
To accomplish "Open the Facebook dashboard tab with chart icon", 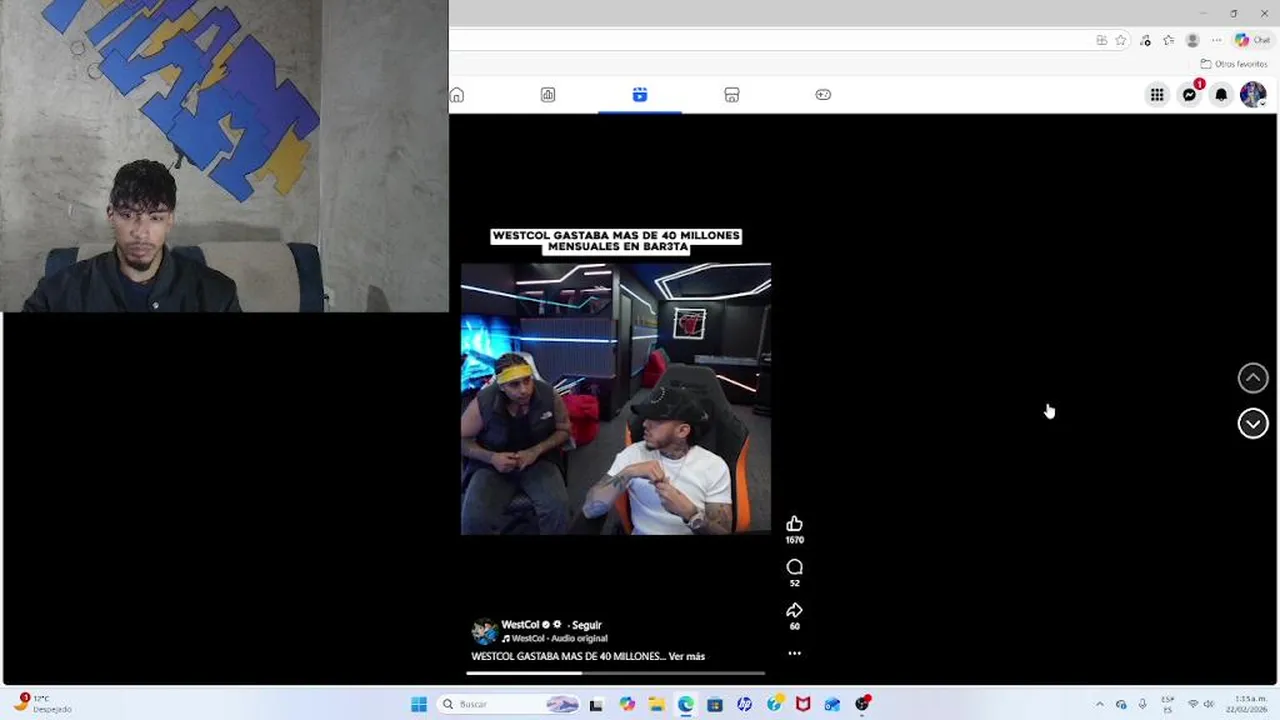I will click(548, 95).
